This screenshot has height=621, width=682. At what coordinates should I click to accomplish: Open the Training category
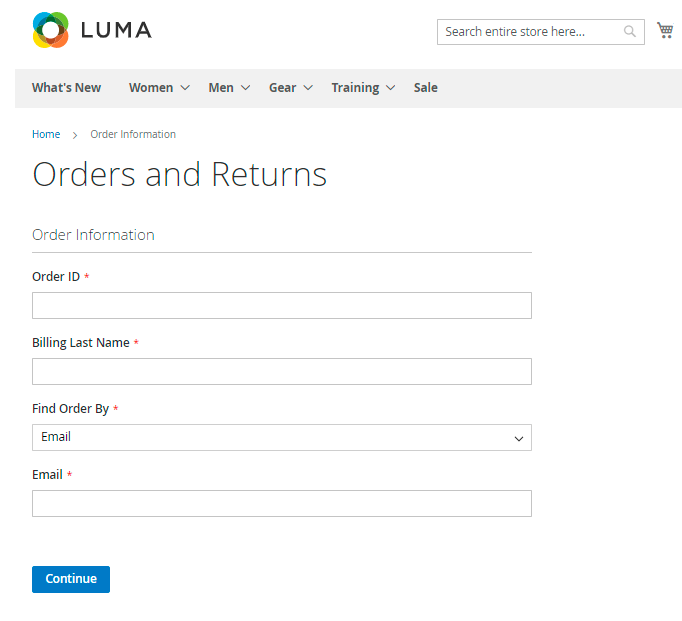click(355, 88)
